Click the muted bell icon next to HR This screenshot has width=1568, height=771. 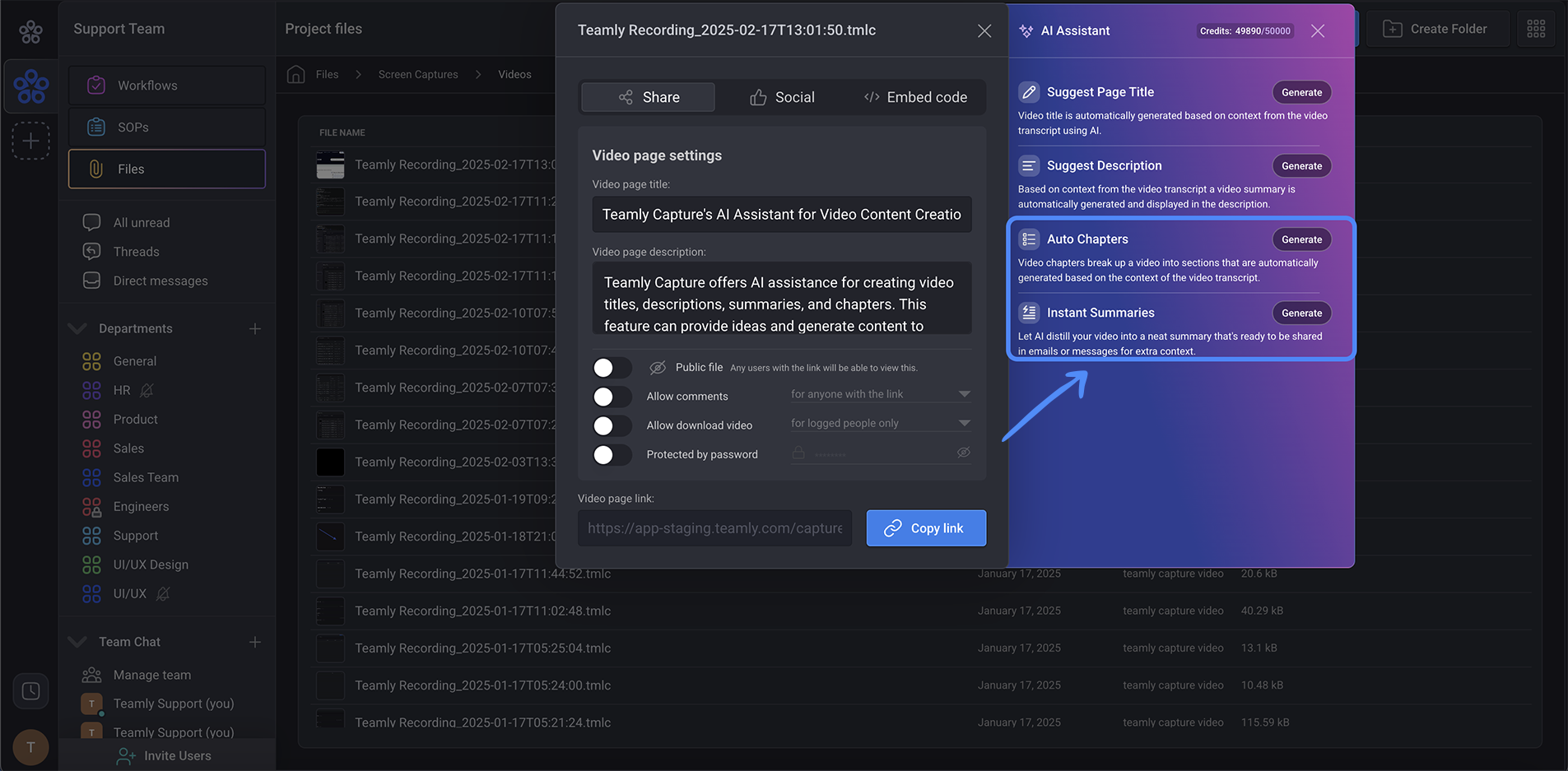coord(147,390)
